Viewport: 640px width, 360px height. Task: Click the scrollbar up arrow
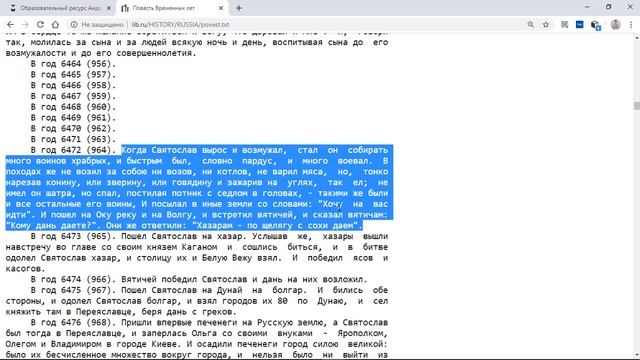tap(637, 38)
